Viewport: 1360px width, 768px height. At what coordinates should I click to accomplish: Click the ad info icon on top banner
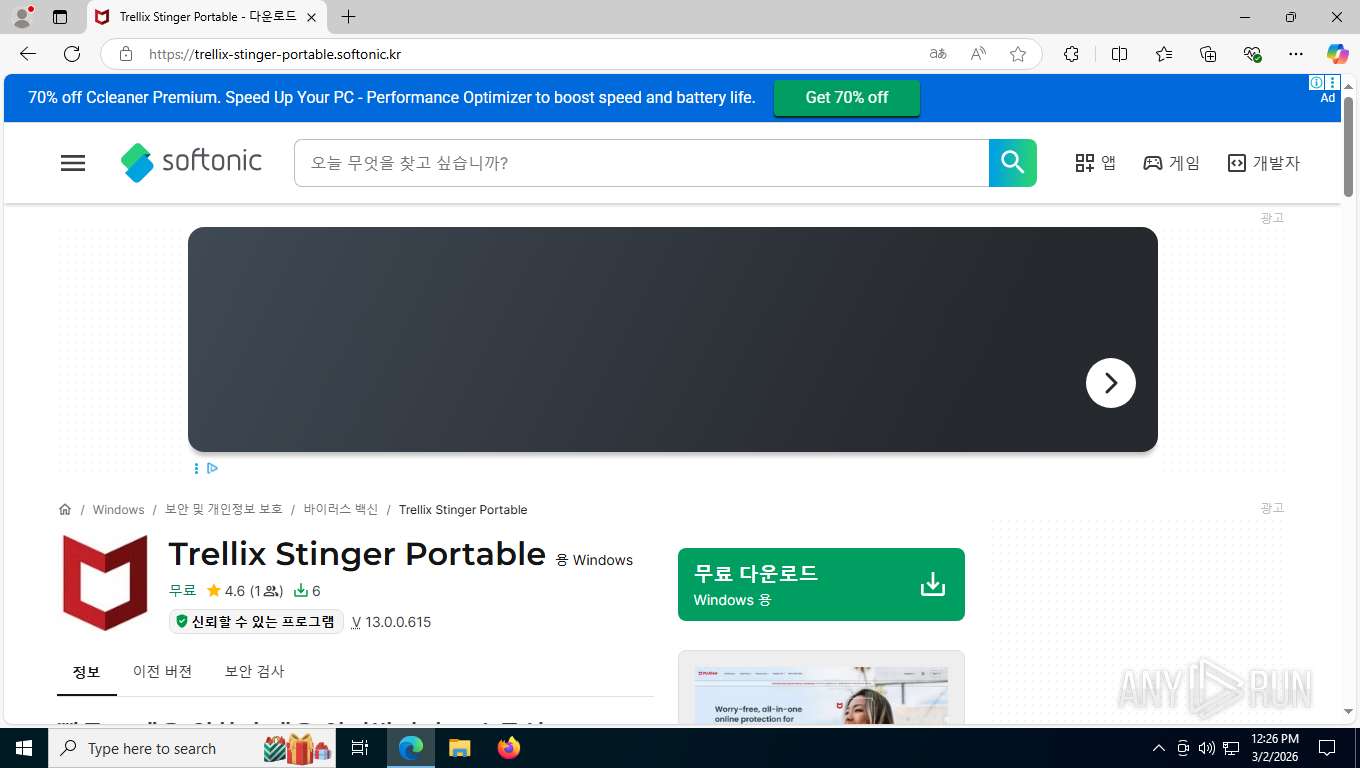[1317, 83]
